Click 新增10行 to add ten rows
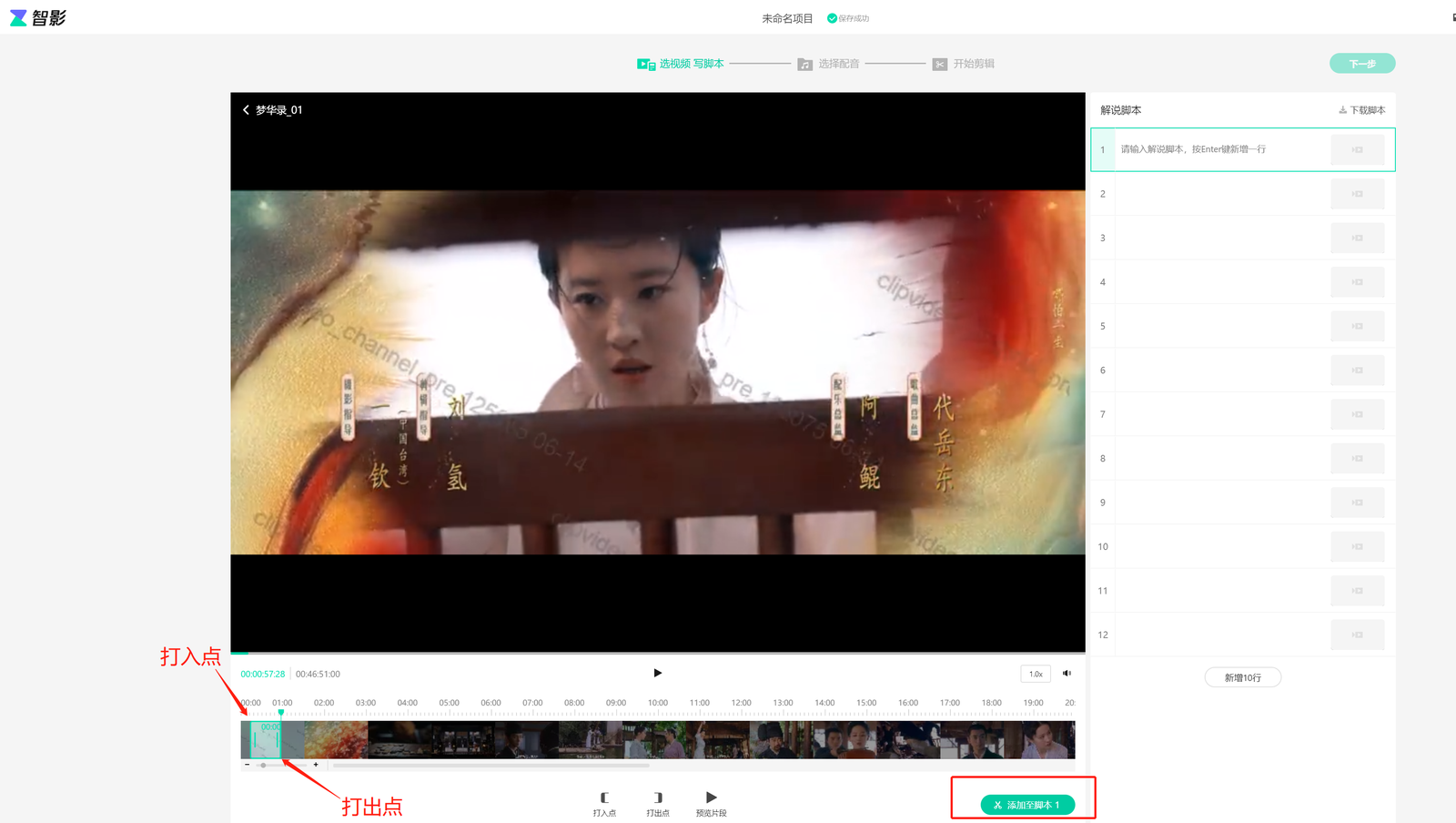The width and height of the screenshot is (1456, 823). (1243, 677)
